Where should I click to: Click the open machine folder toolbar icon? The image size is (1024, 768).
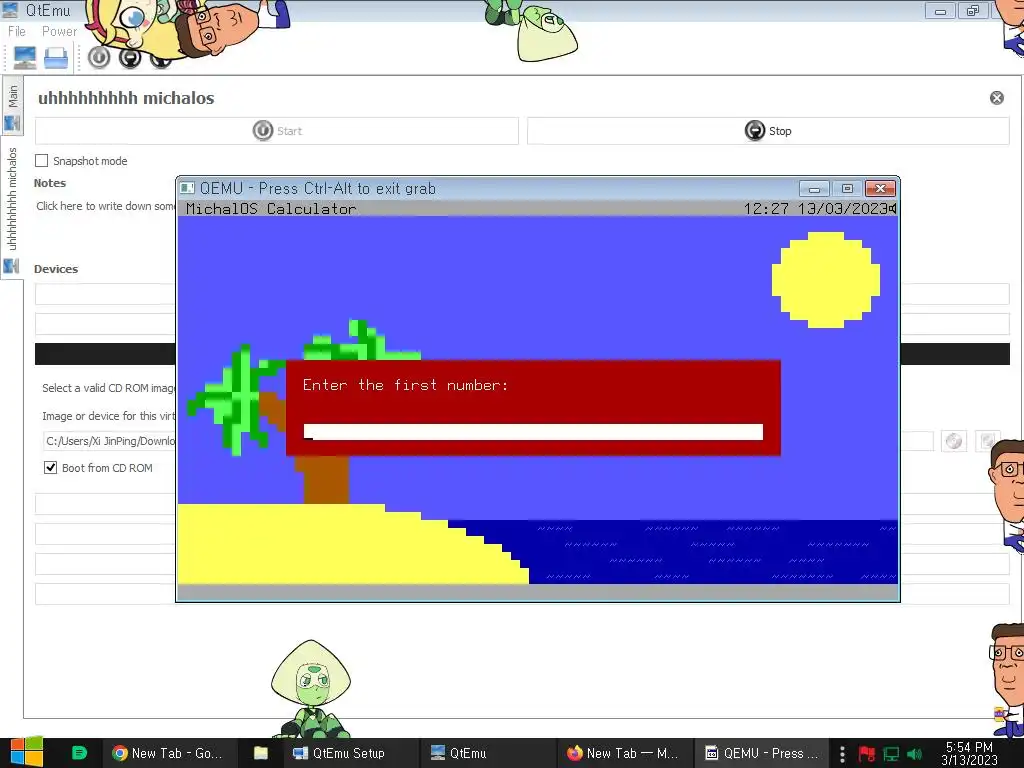(56, 58)
